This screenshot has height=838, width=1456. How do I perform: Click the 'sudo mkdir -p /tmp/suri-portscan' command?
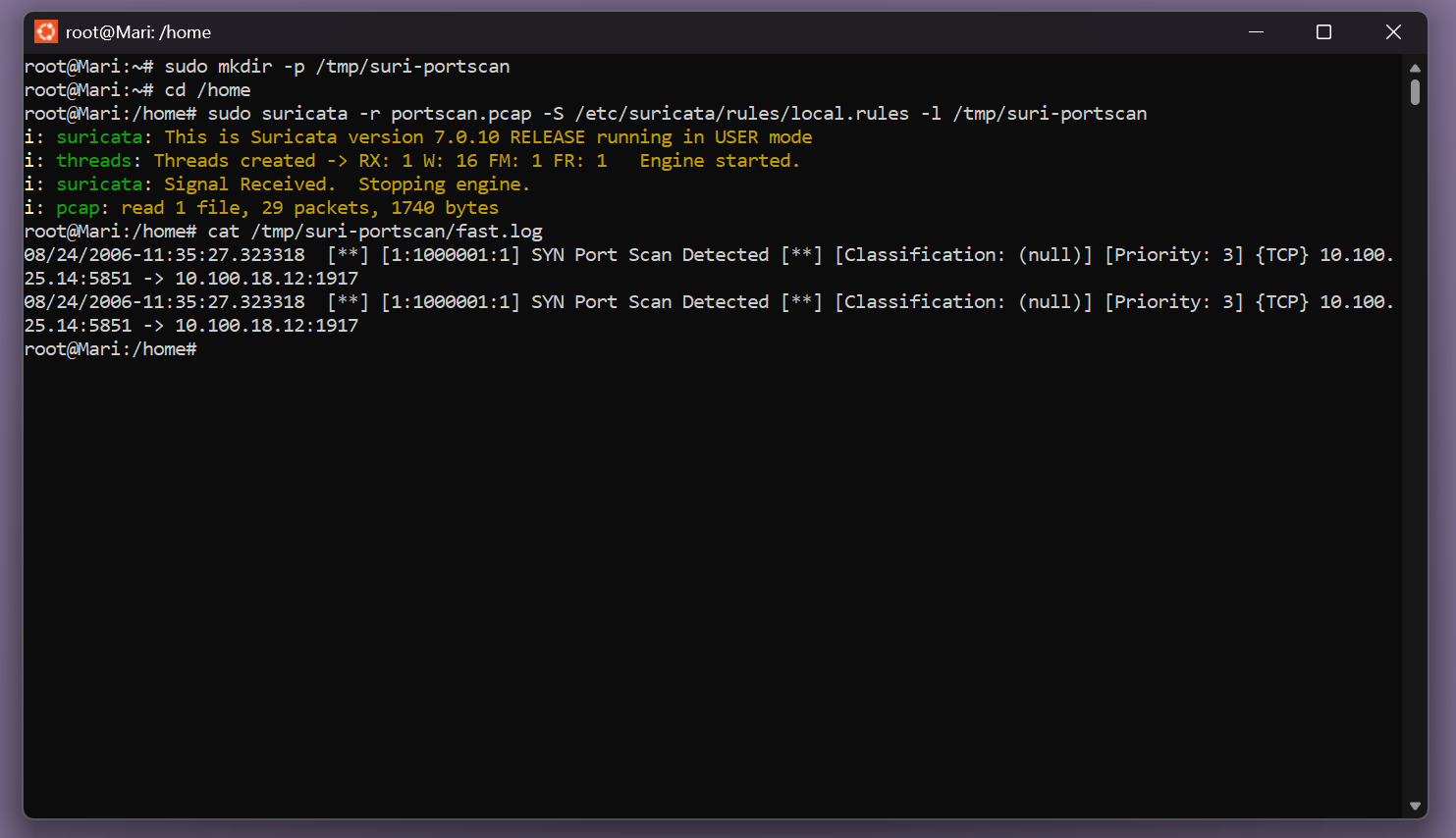(x=337, y=67)
